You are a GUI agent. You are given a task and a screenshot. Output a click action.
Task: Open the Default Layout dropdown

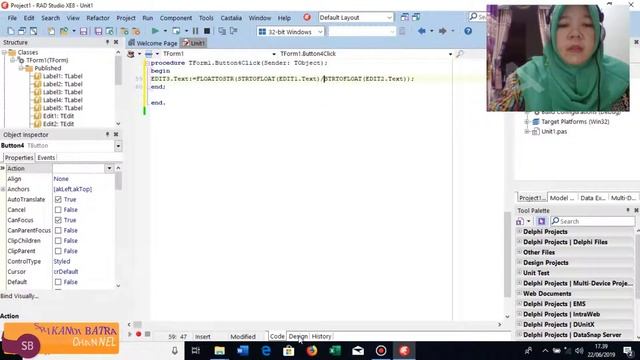(x=389, y=18)
